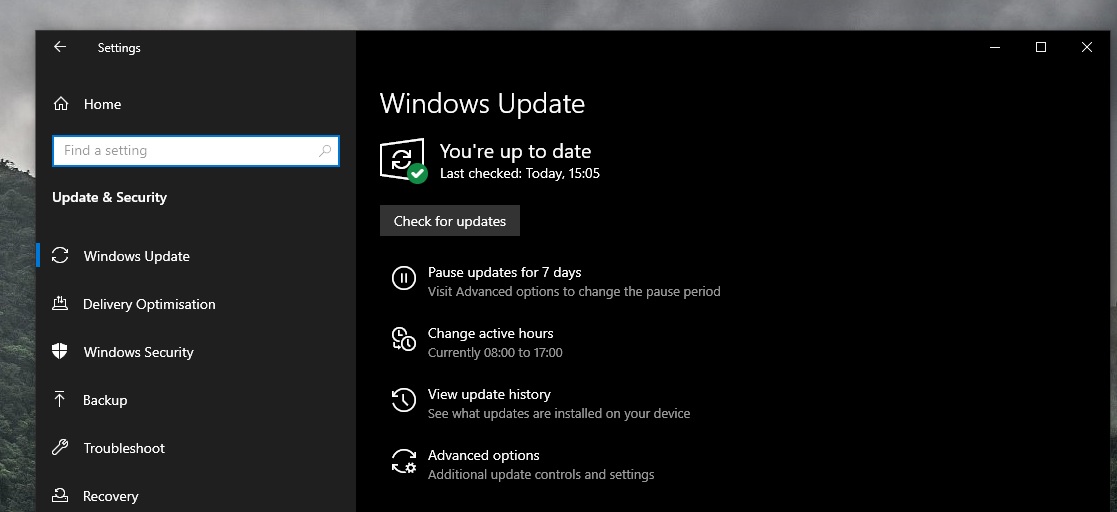Select Pause updates for 7 days
The image size is (1117, 512).
click(x=504, y=272)
